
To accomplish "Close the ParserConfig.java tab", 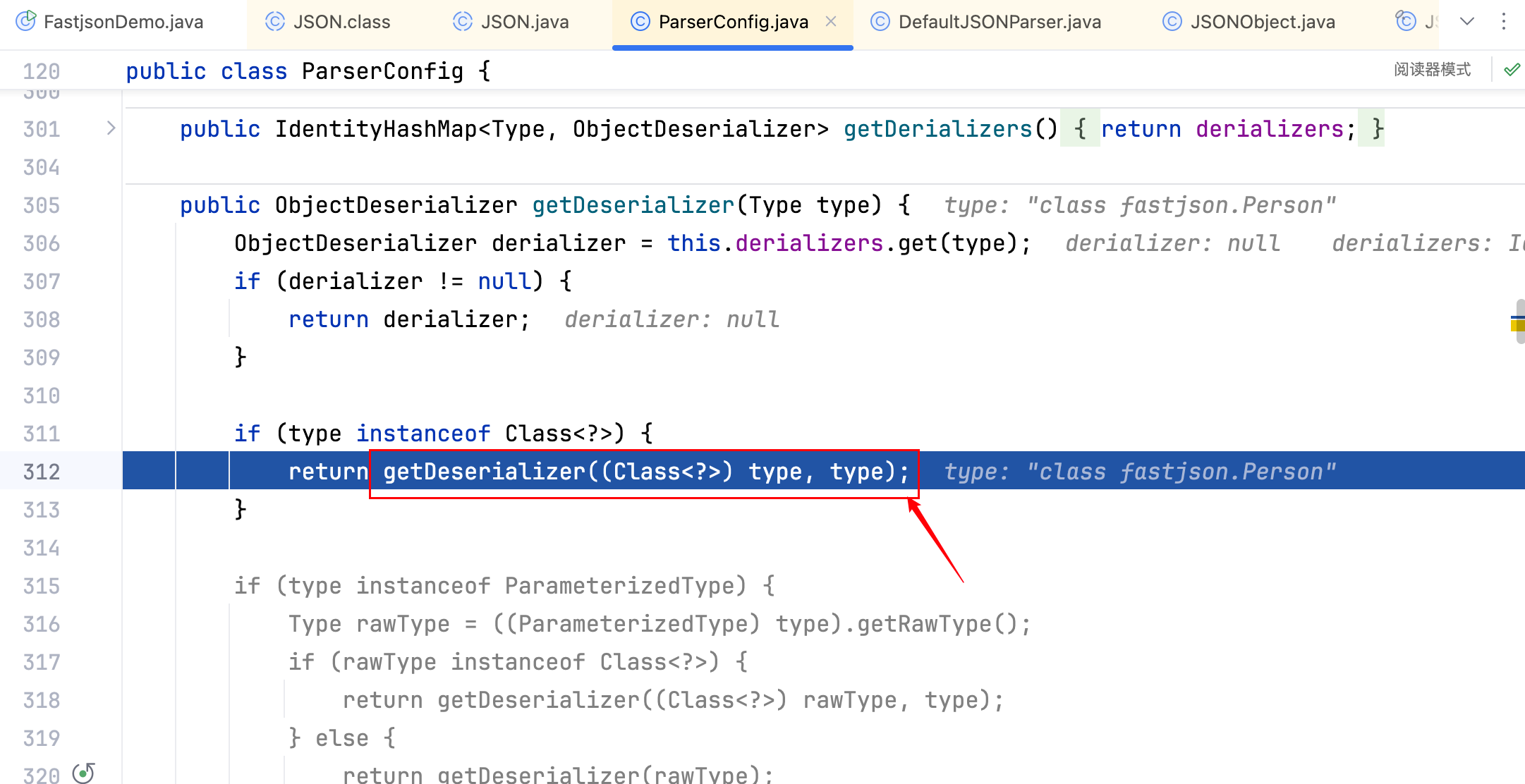I will (831, 22).
